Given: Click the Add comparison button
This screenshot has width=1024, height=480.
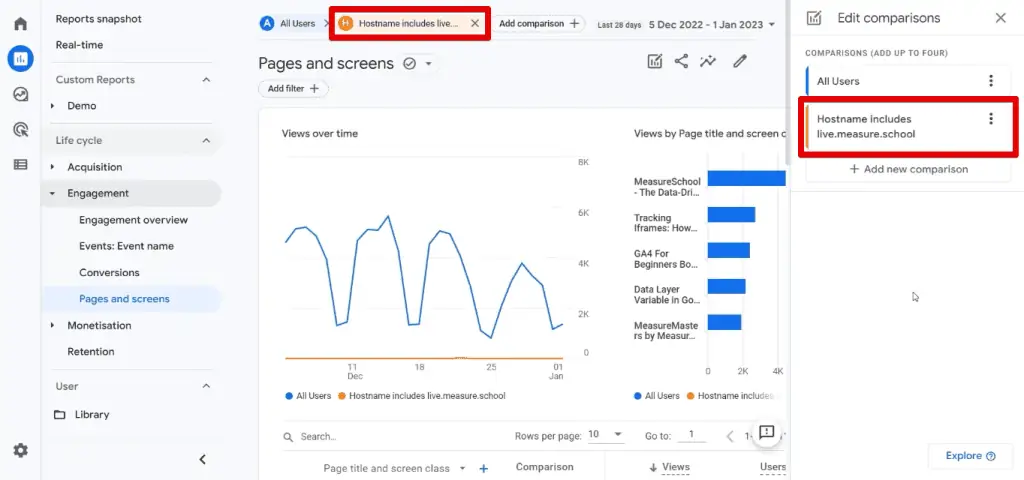Looking at the screenshot, I should pyautogui.click(x=539, y=24).
